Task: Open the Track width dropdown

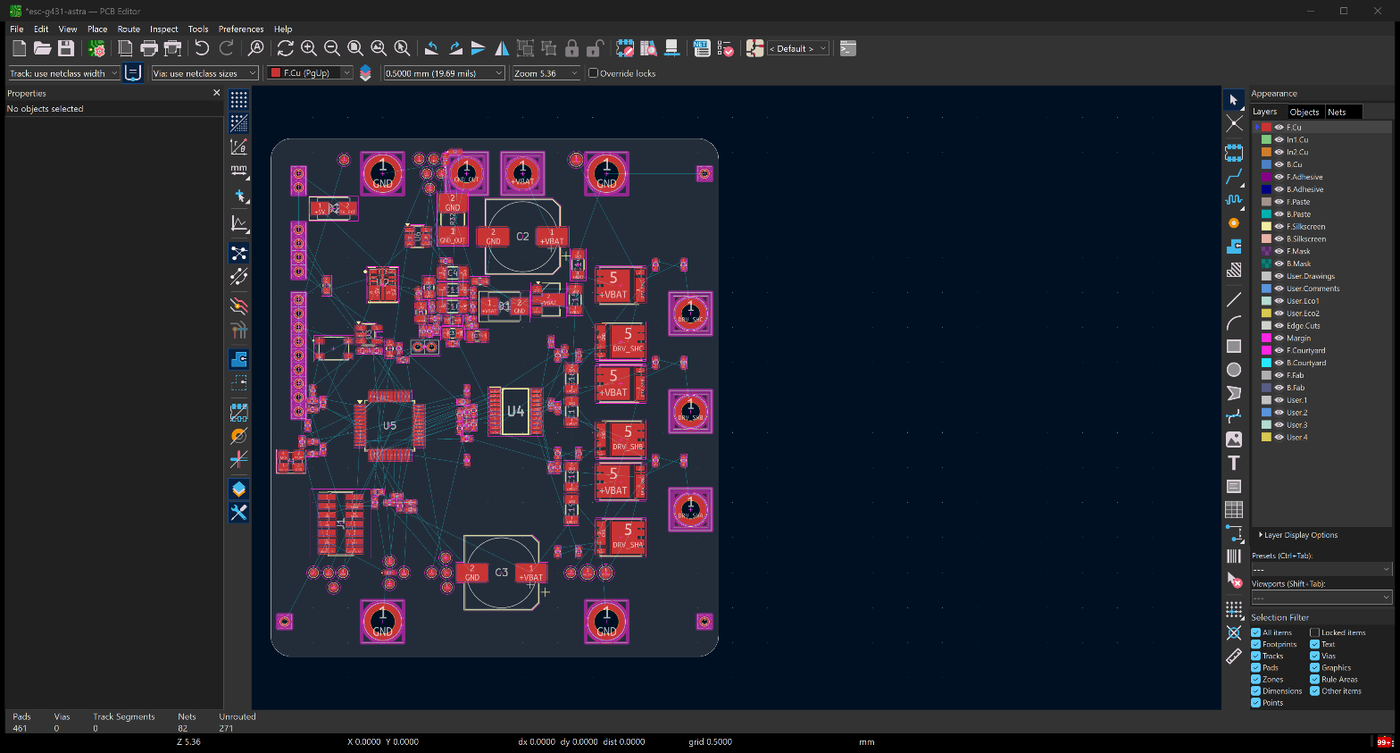Action: [64, 73]
